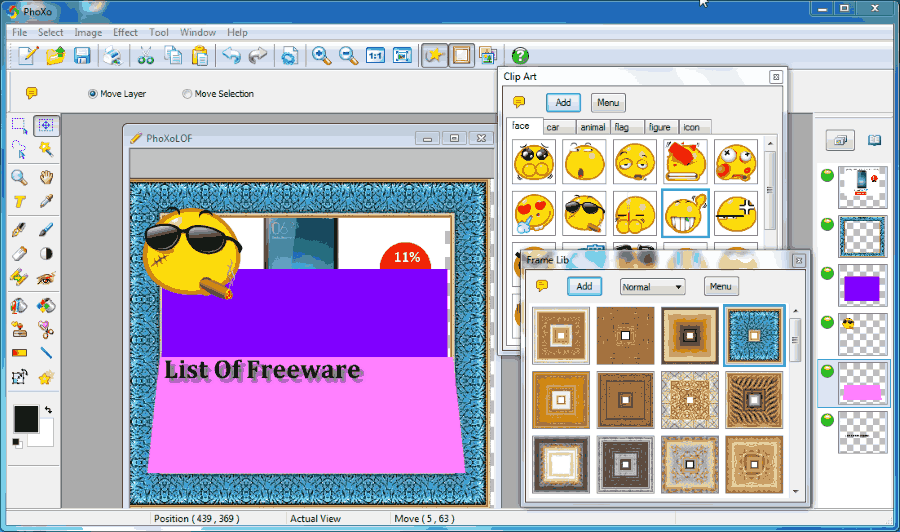Click Add button in Frame Lib panel
Viewport: 900px width, 532px height.
(x=584, y=286)
